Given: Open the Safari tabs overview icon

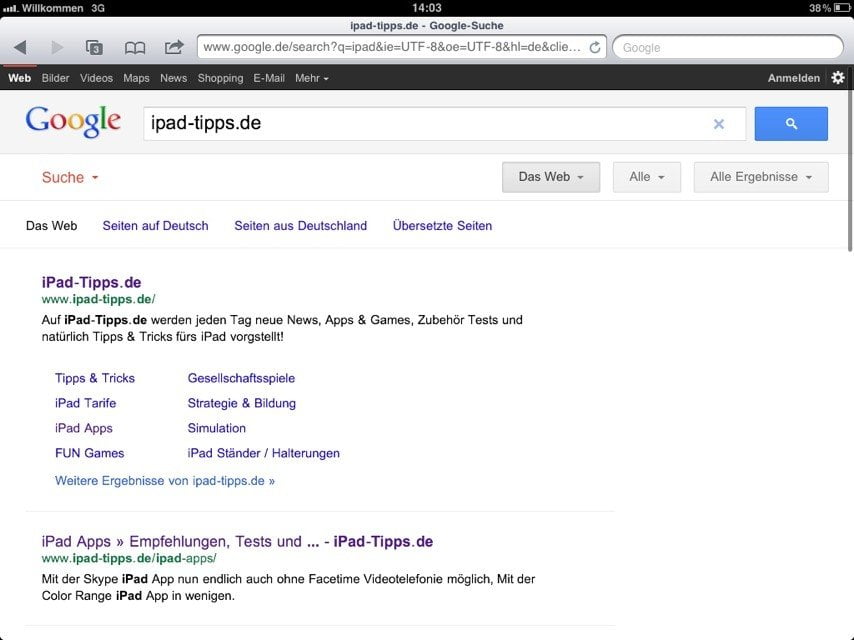Looking at the screenshot, I should [94, 47].
